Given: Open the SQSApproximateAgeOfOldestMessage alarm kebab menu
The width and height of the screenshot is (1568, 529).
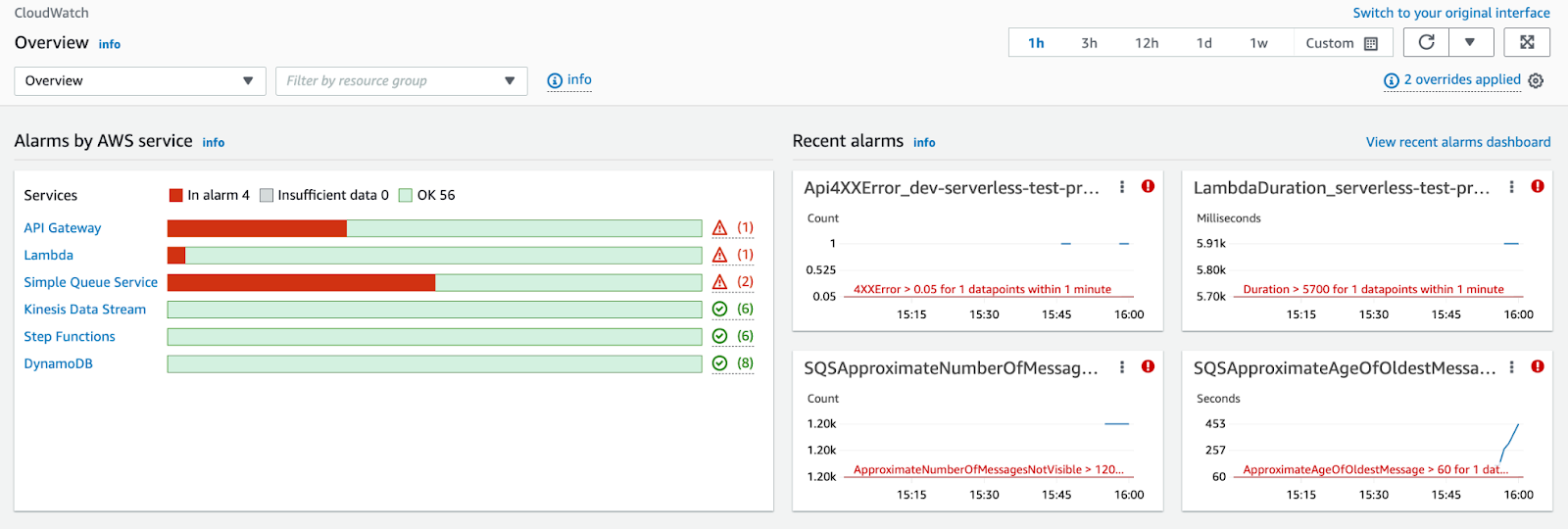Looking at the screenshot, I should 1511,367.
